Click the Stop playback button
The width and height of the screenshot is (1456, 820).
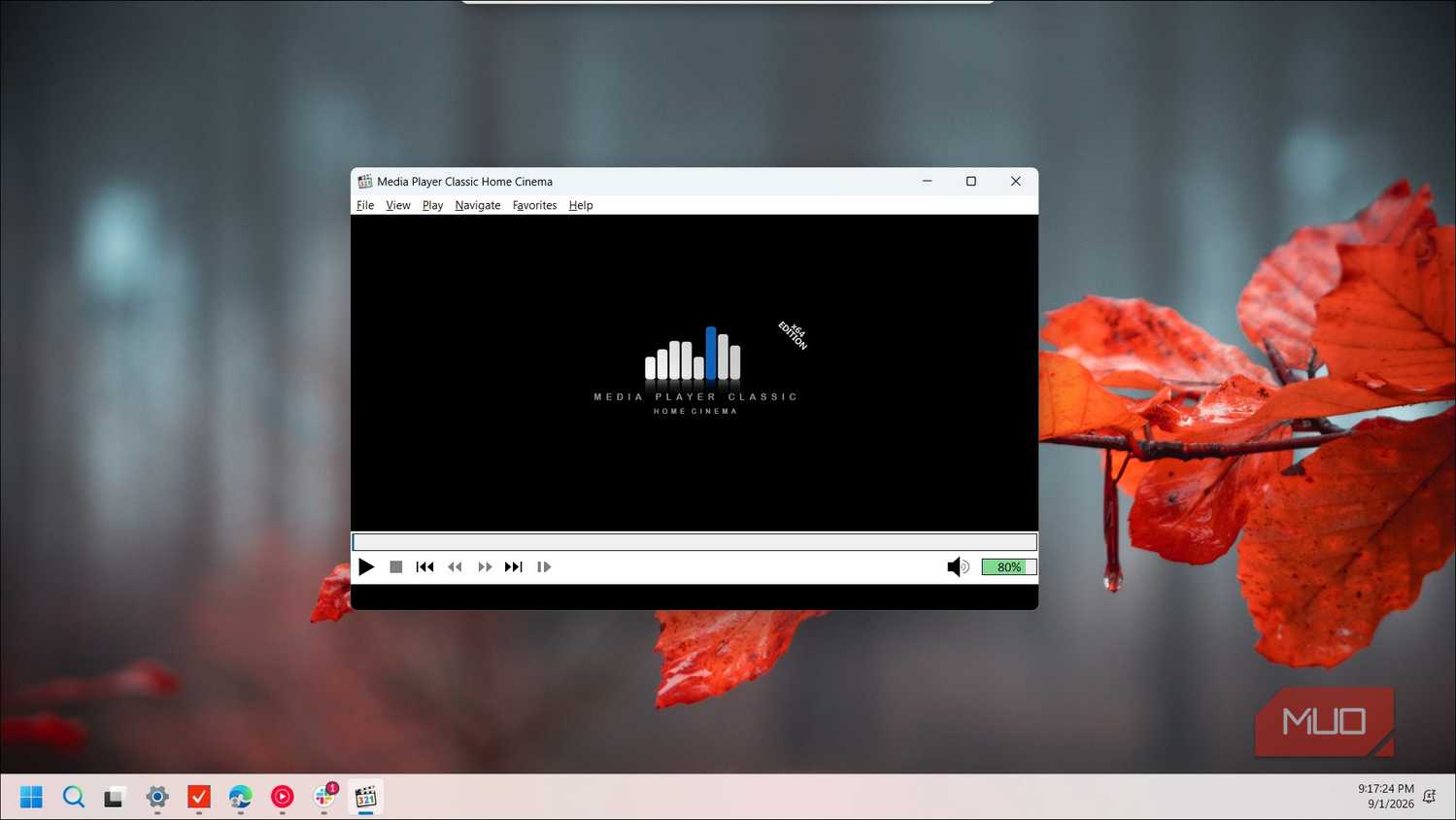click(396, 566)
